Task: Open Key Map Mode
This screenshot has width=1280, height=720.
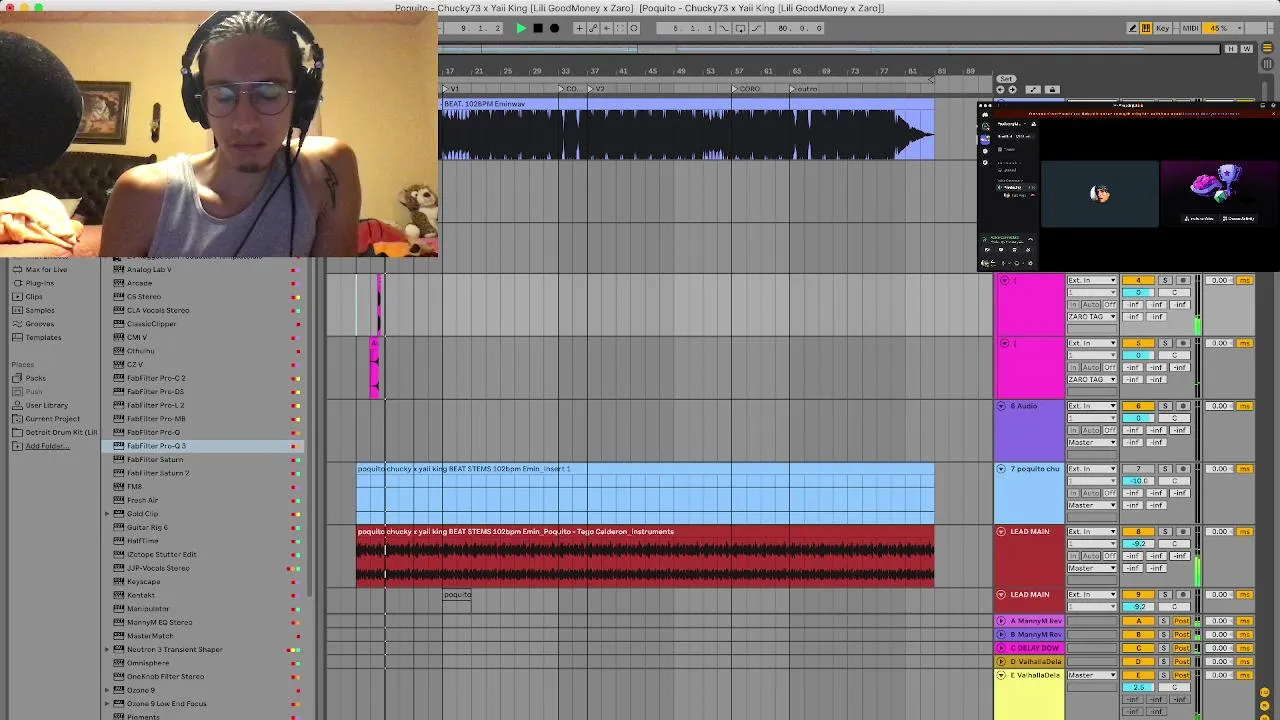Action: click(x=1163, y=28)
